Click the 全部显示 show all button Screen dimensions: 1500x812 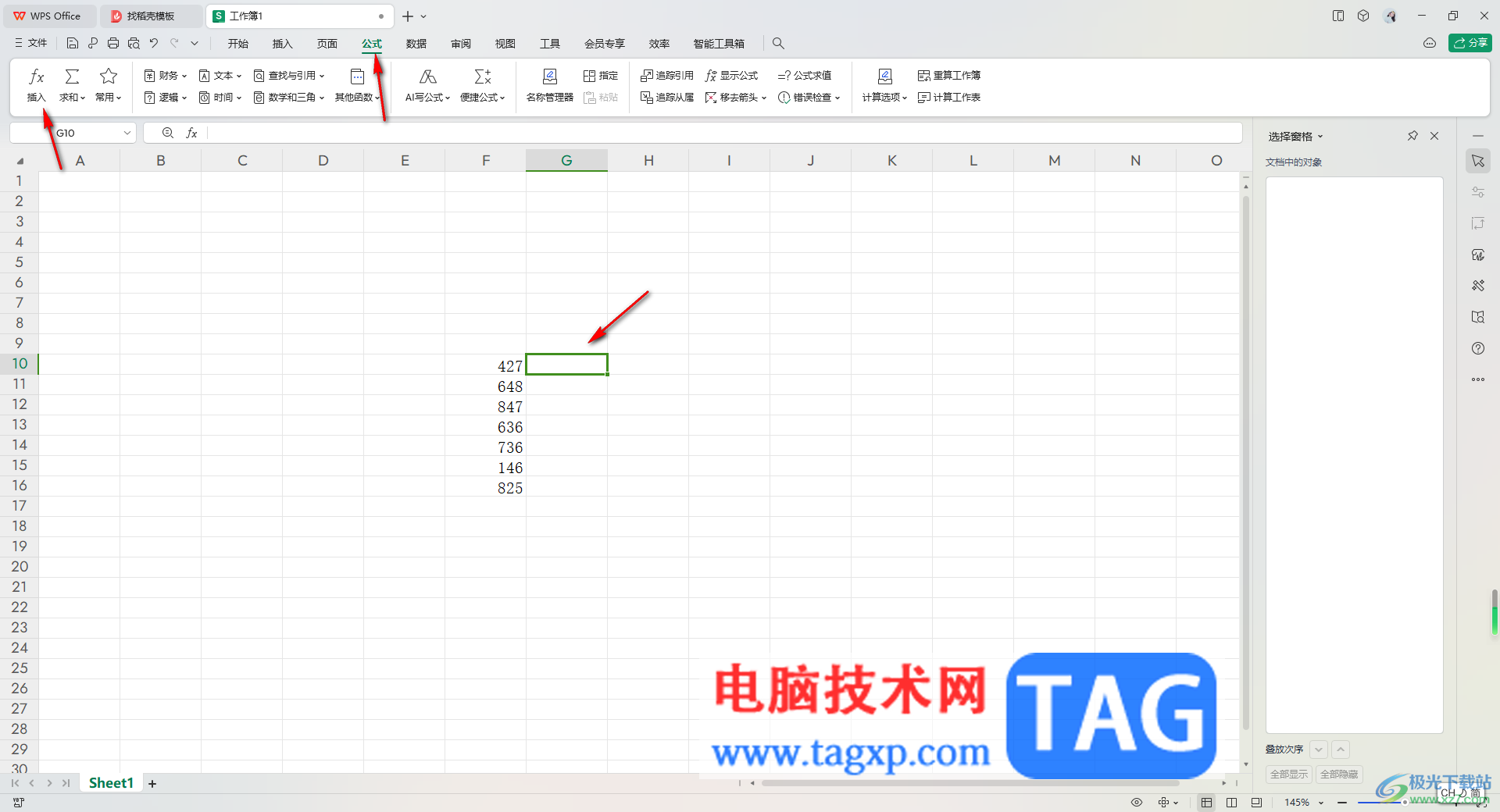pyautogui.click(x=1289, y=775)
